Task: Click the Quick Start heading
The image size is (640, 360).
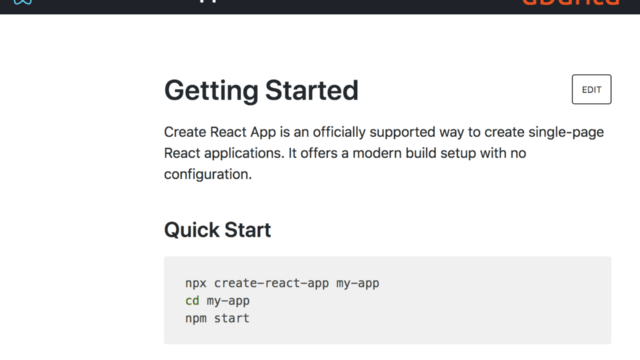Action: pos(218,230)
